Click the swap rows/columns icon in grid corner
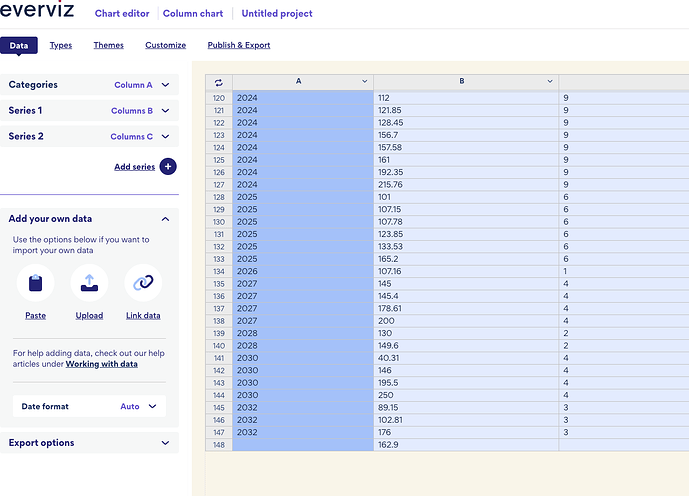 (219, 82)
